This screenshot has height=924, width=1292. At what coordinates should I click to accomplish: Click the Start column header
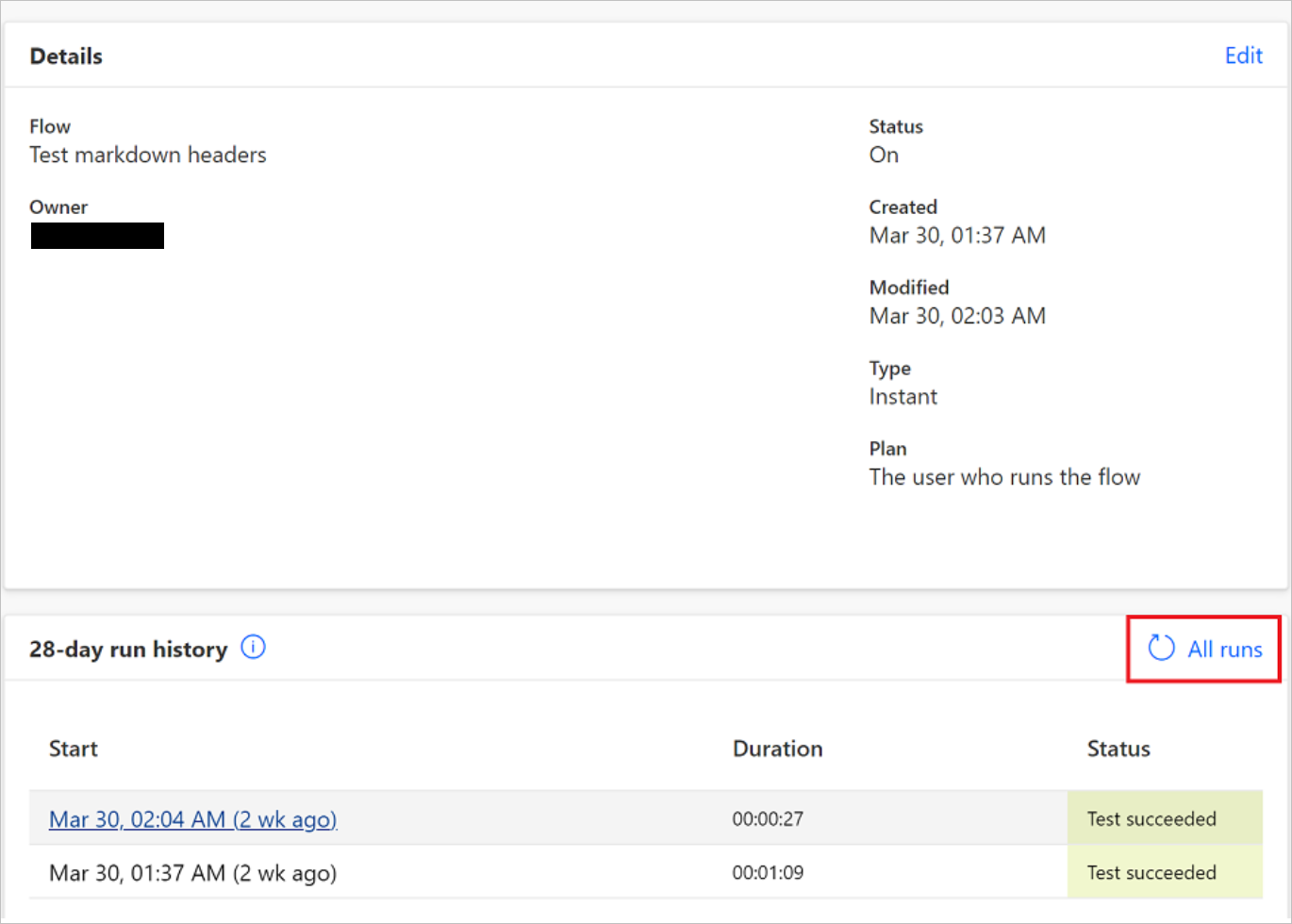coord(73,749)
